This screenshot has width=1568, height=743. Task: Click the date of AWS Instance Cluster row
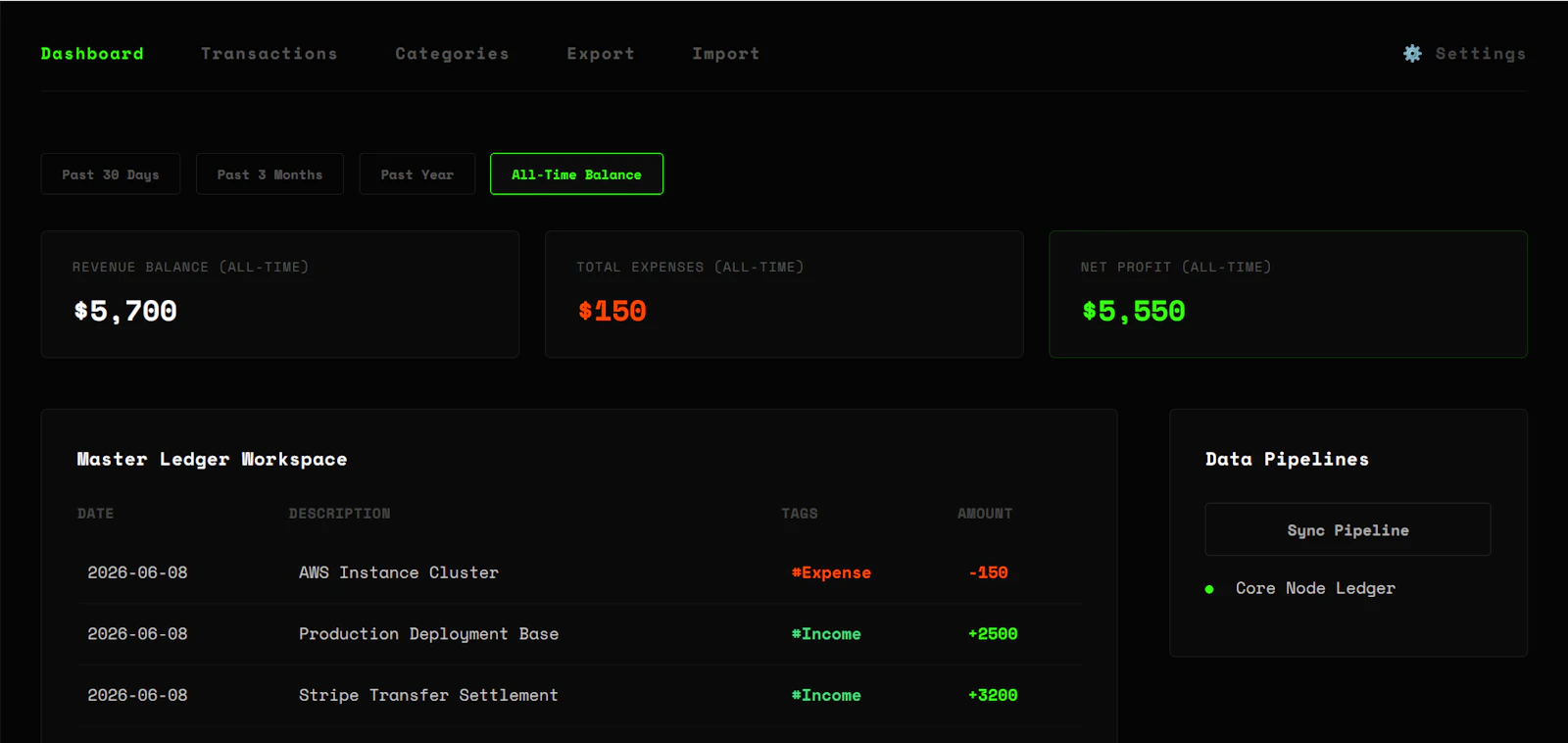[x=137, y=572]
